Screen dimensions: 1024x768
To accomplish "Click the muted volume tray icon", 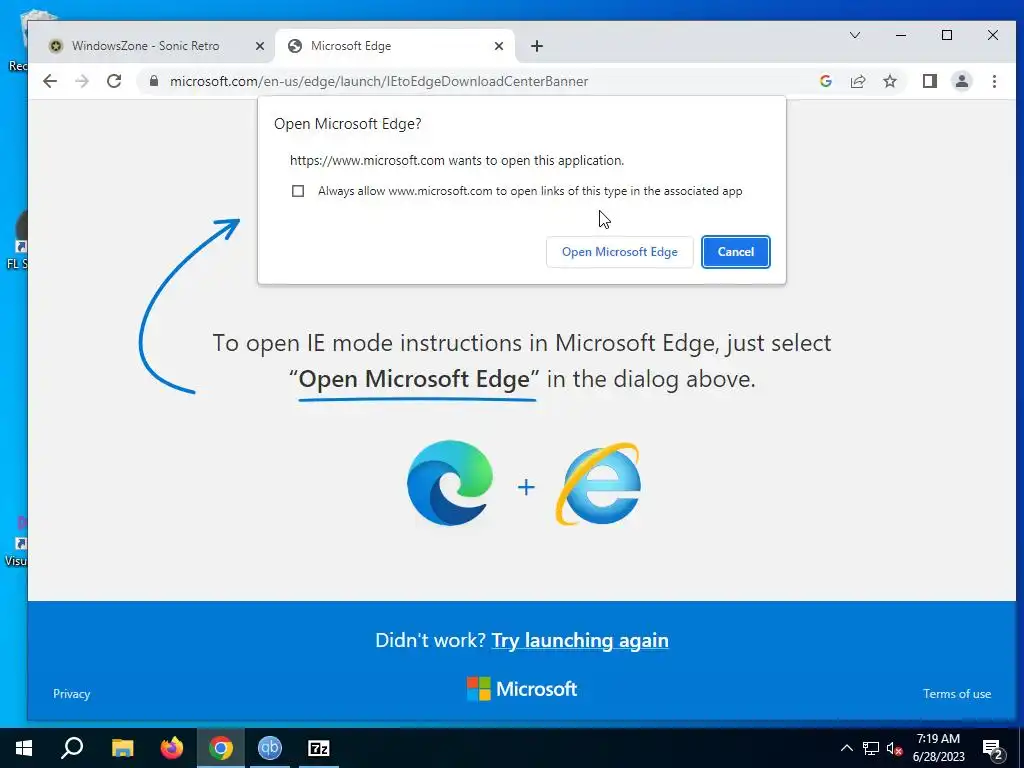I will [894, 748].
